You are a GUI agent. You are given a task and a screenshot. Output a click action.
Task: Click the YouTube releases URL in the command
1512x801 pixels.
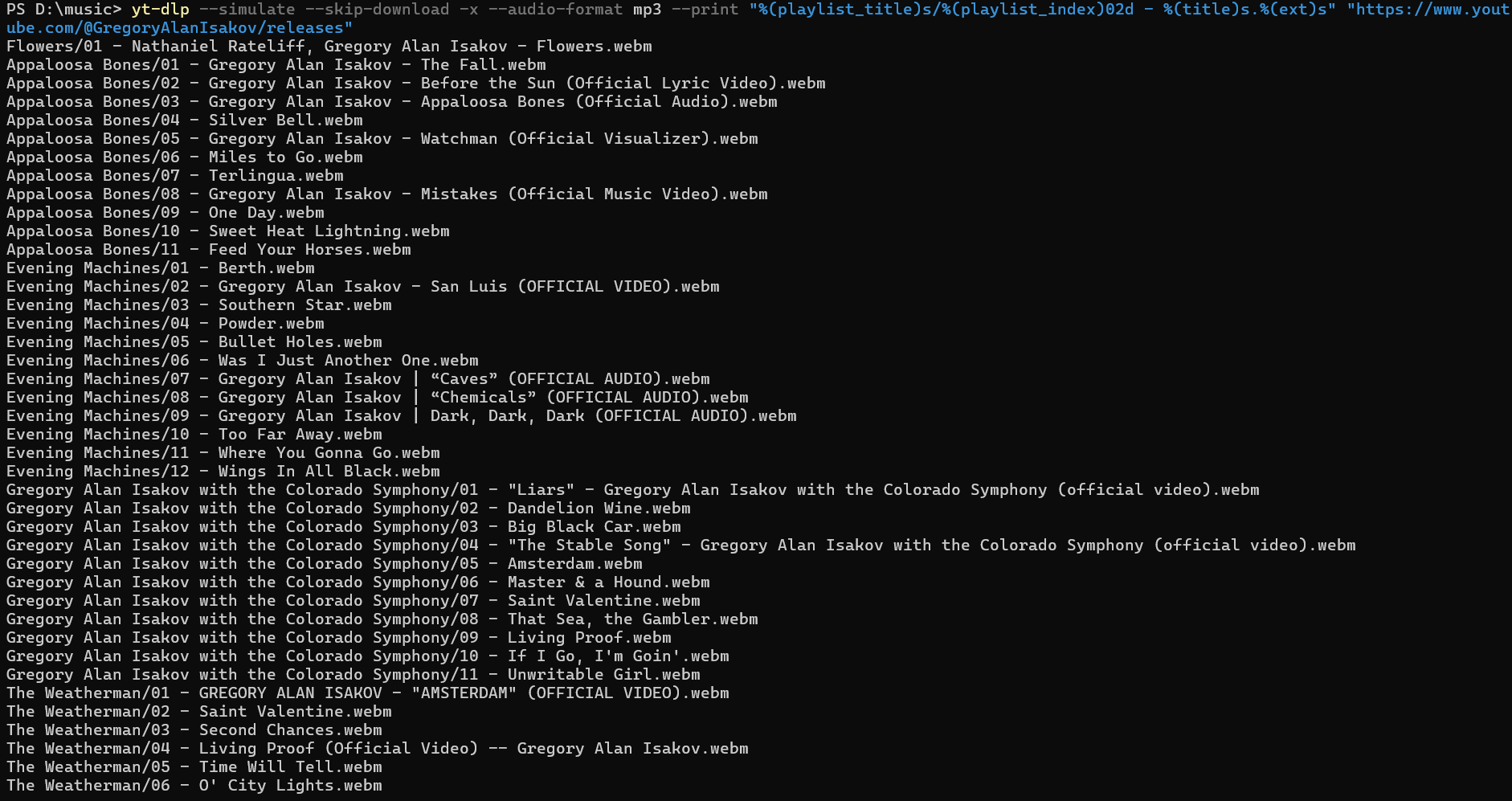click(178, 28)
